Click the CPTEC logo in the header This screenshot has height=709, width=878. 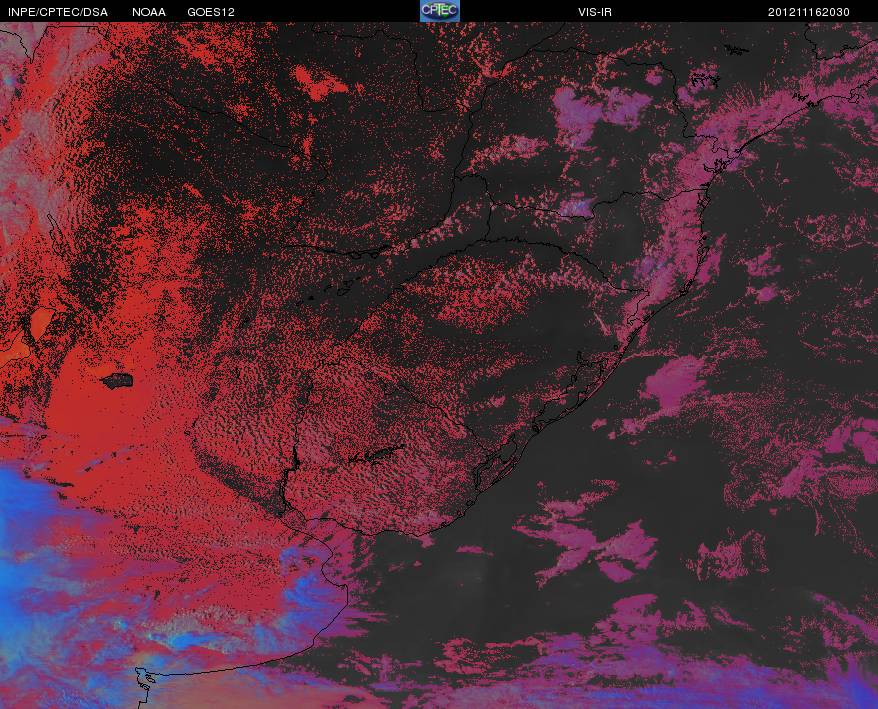[x=440, y=11]
